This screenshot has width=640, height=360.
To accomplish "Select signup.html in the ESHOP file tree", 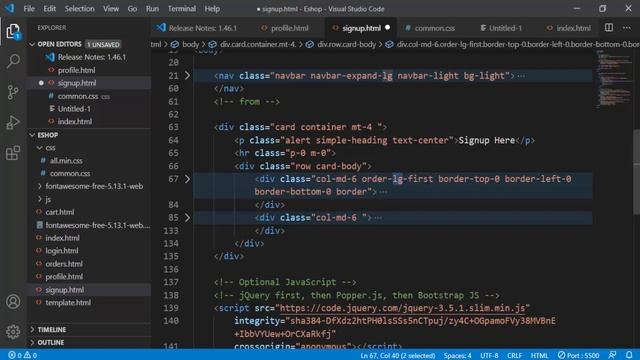I will pyautogui.click(x=89, y=289).
